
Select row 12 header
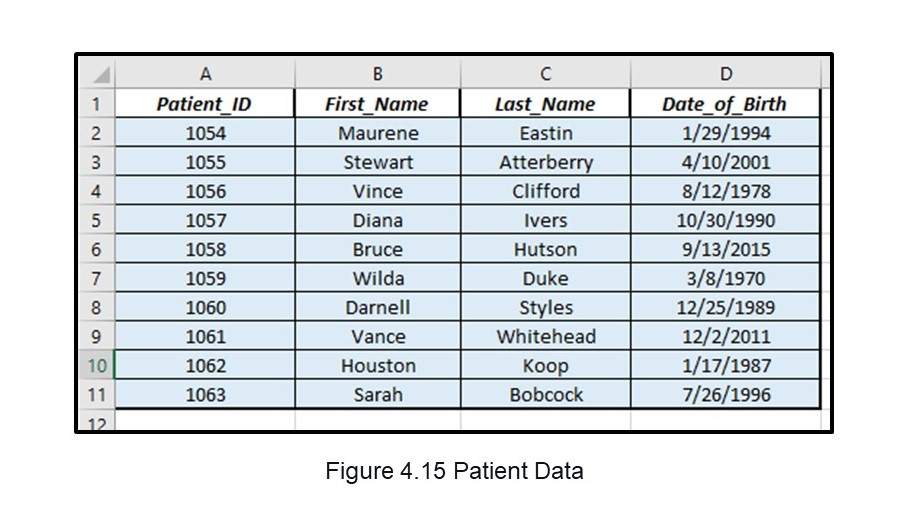[97, 423]
